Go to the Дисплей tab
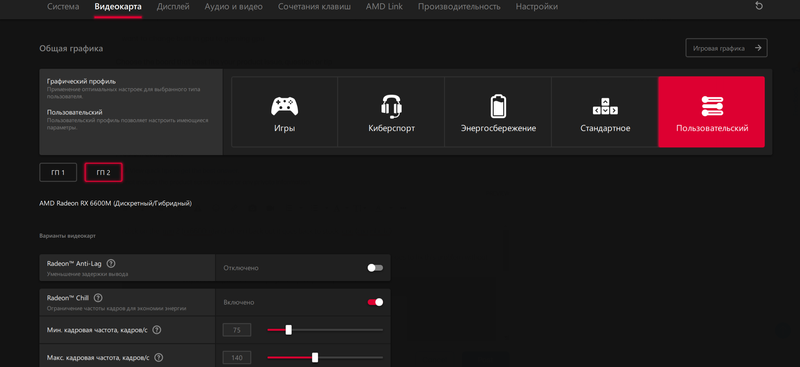This screenshot has width=800, height=367. pyautogui.click(x=173, y=7)
